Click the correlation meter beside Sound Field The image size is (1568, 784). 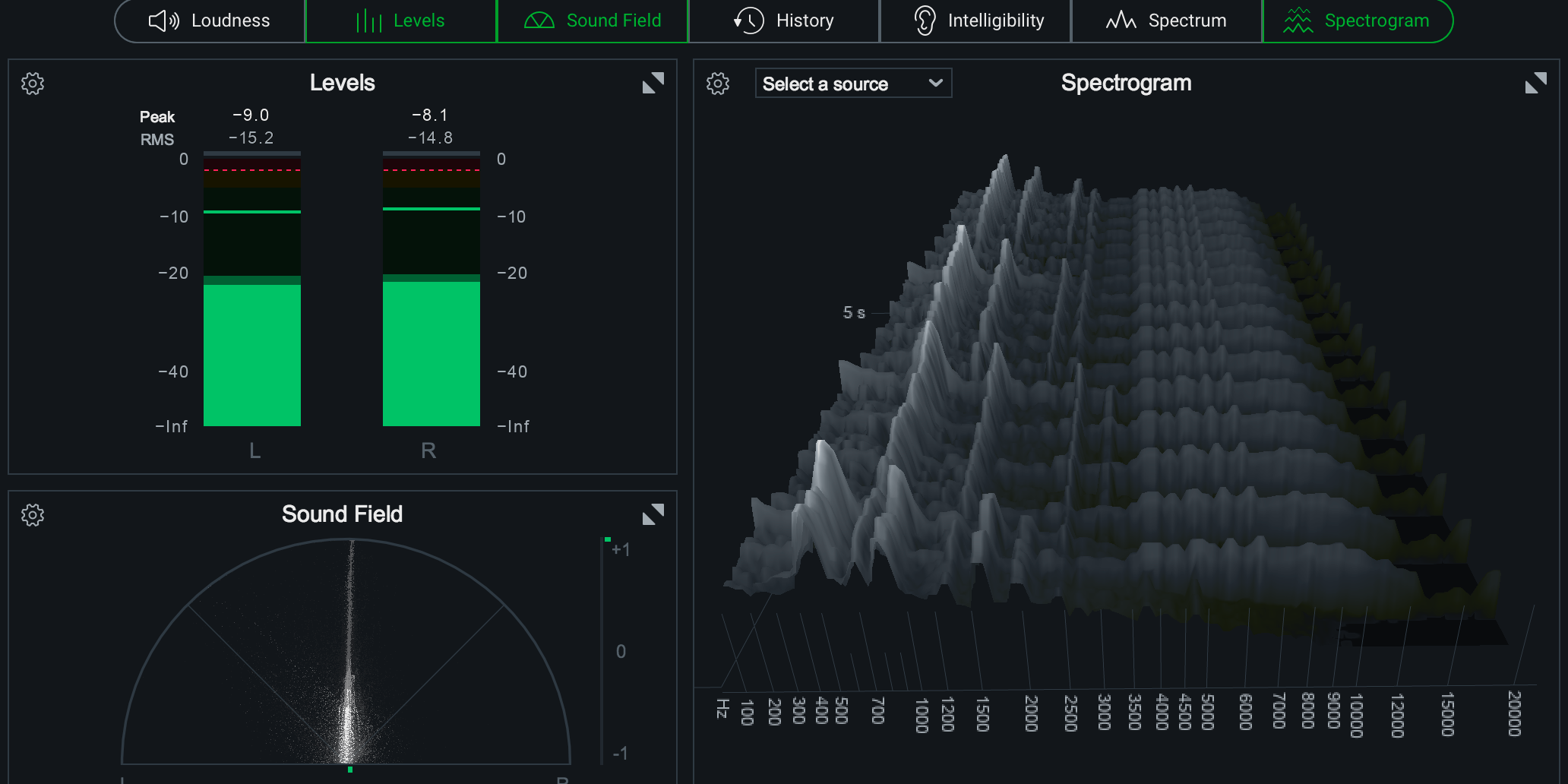(x=602, y=651)
